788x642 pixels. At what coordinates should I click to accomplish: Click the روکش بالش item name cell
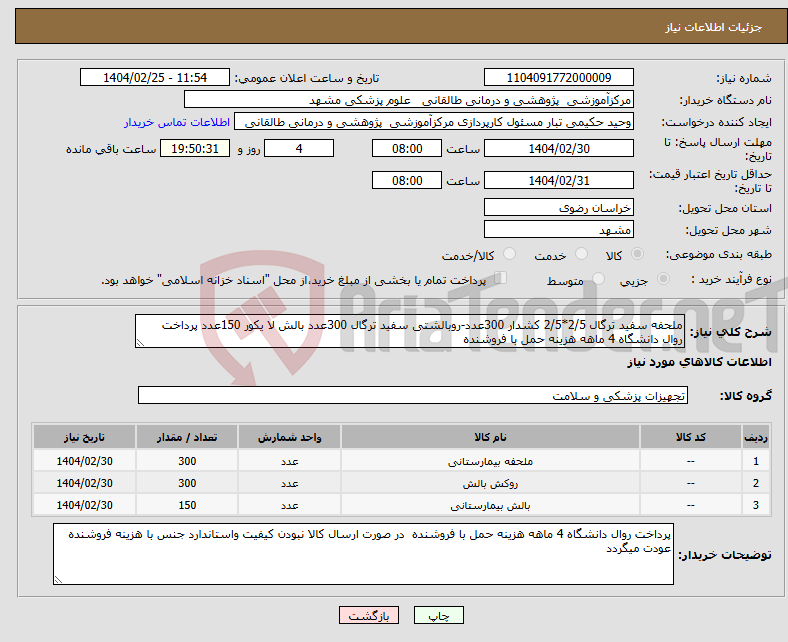click(x=490, y=483)
